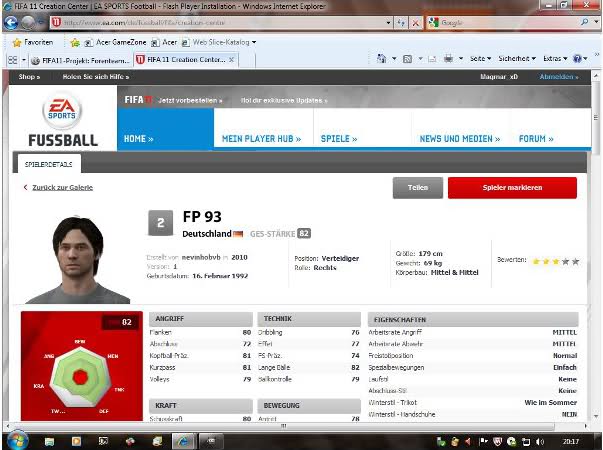Click the browser Forward arrow button
This screenshot has width=603, height=450.
pyautogui.click(x=27, y=23)
